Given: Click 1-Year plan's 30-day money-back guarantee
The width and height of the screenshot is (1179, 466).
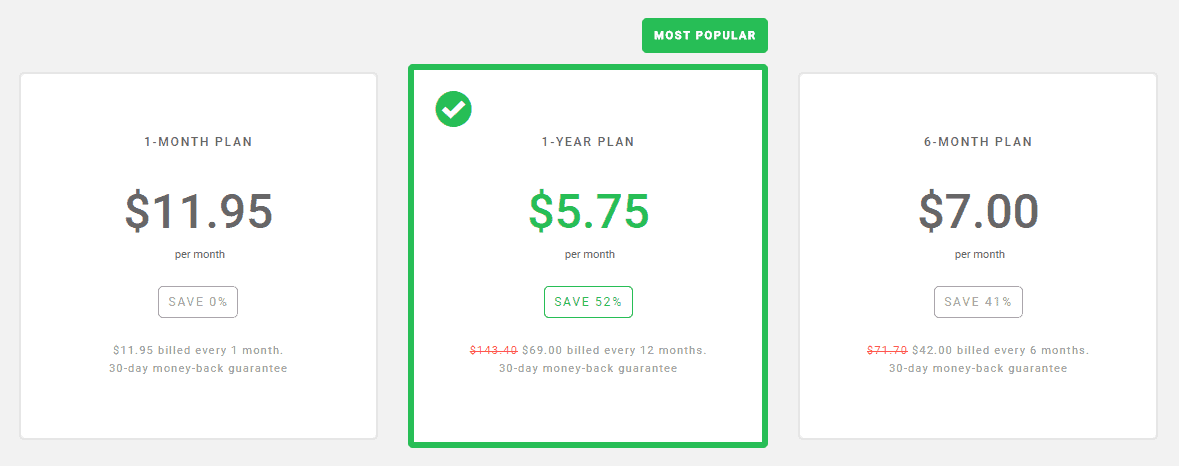Looking at the screenshot, I should (588, 368).
